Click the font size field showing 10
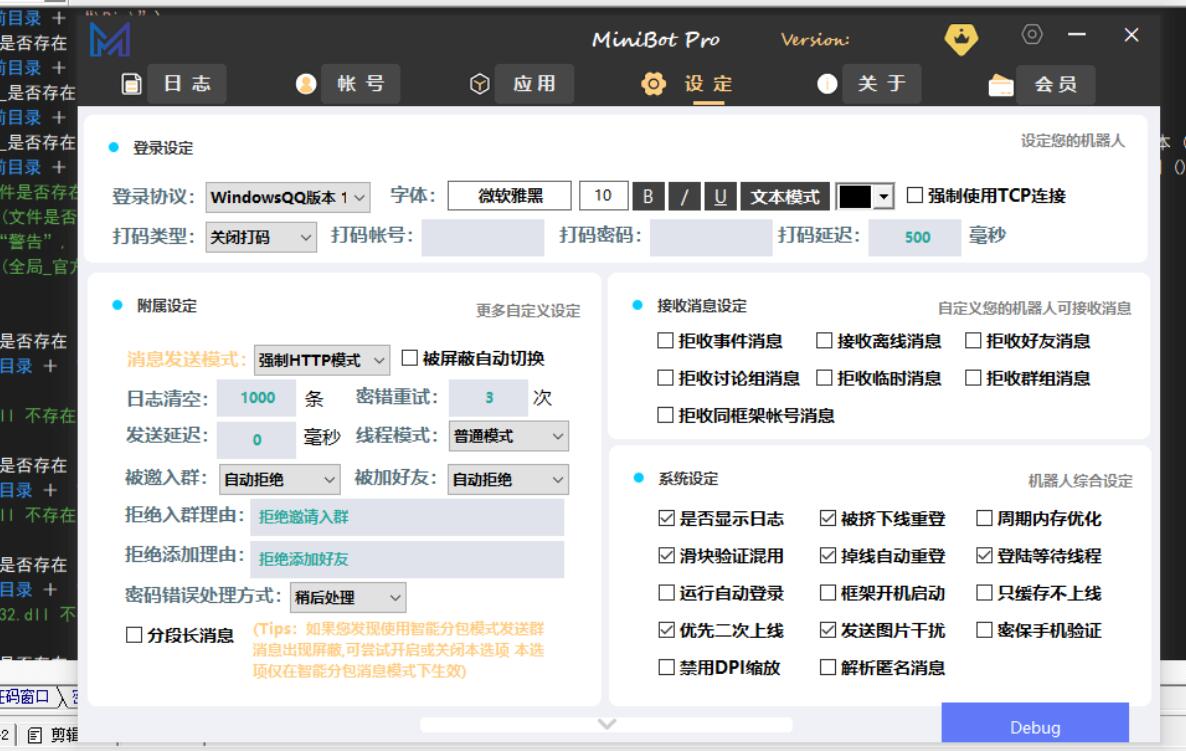Viewport: 1186px width, 751px height. [603, 196]
